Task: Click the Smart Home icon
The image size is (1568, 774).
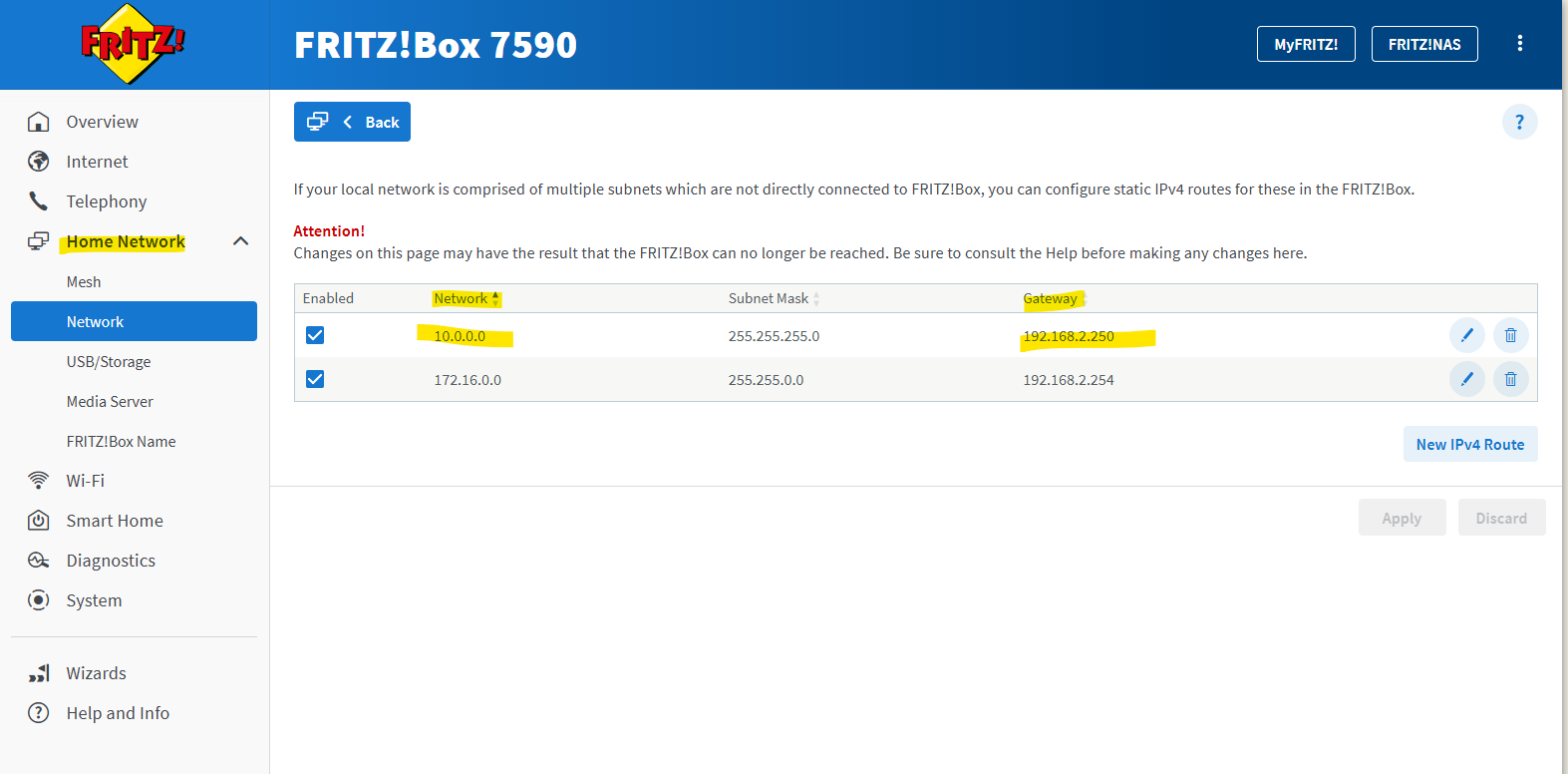Action: (39, 521)
